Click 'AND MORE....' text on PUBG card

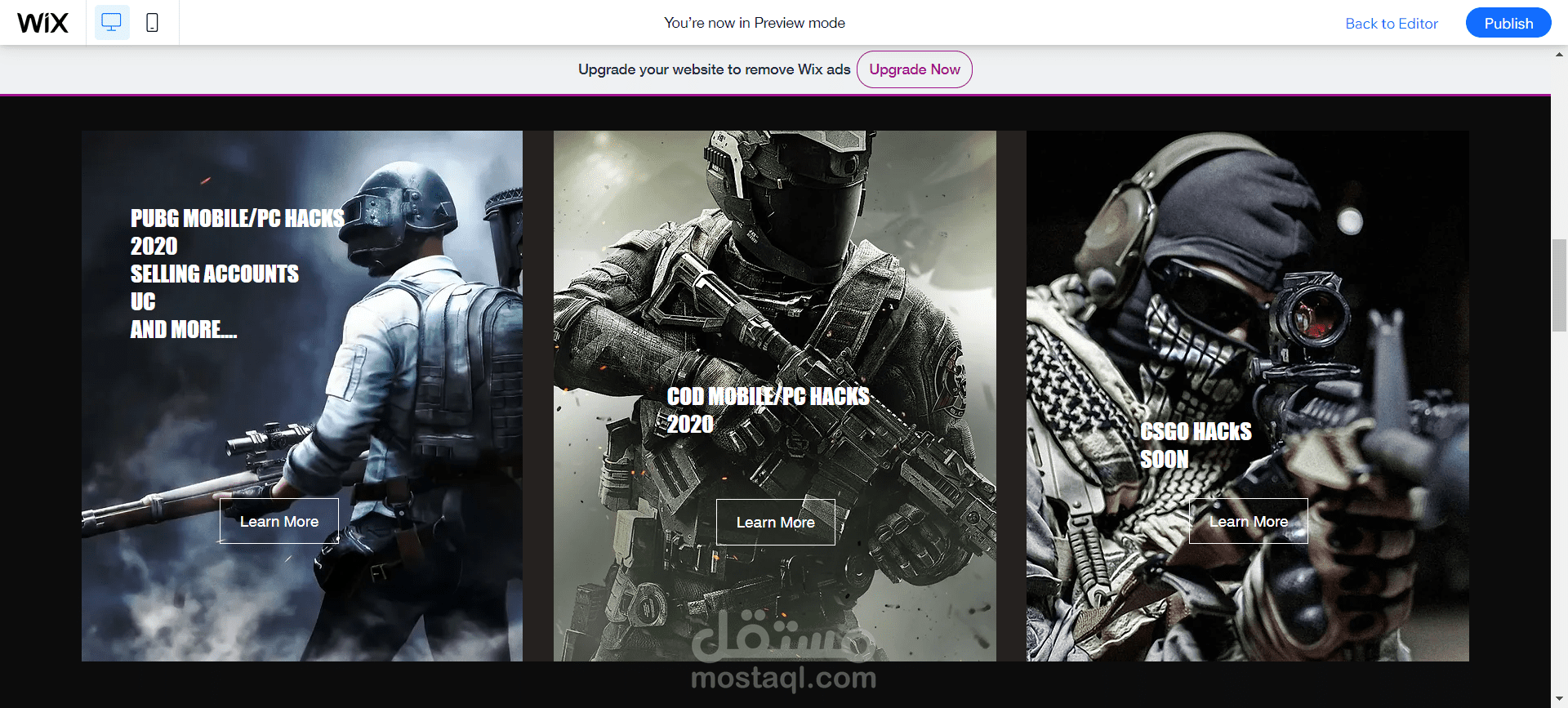[x=184, y=329]
